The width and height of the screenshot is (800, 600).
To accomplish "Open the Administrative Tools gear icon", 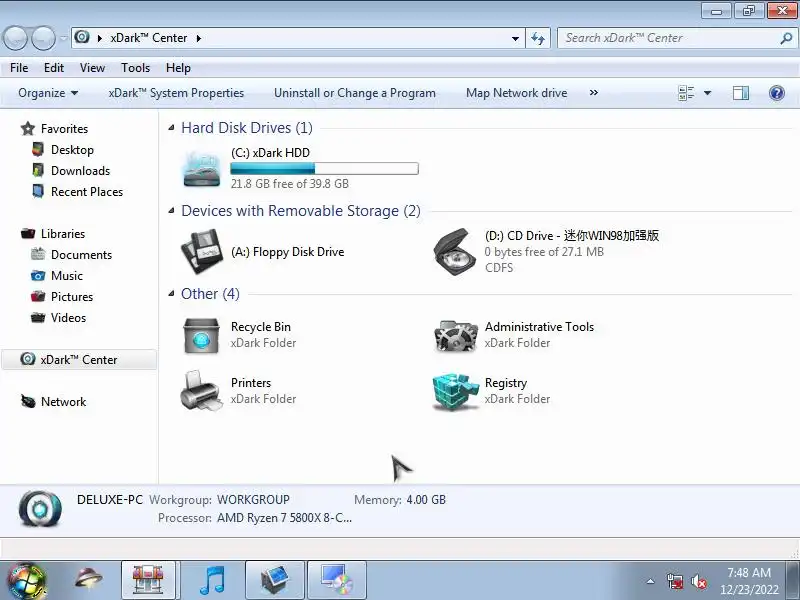I will click(456, 335).
